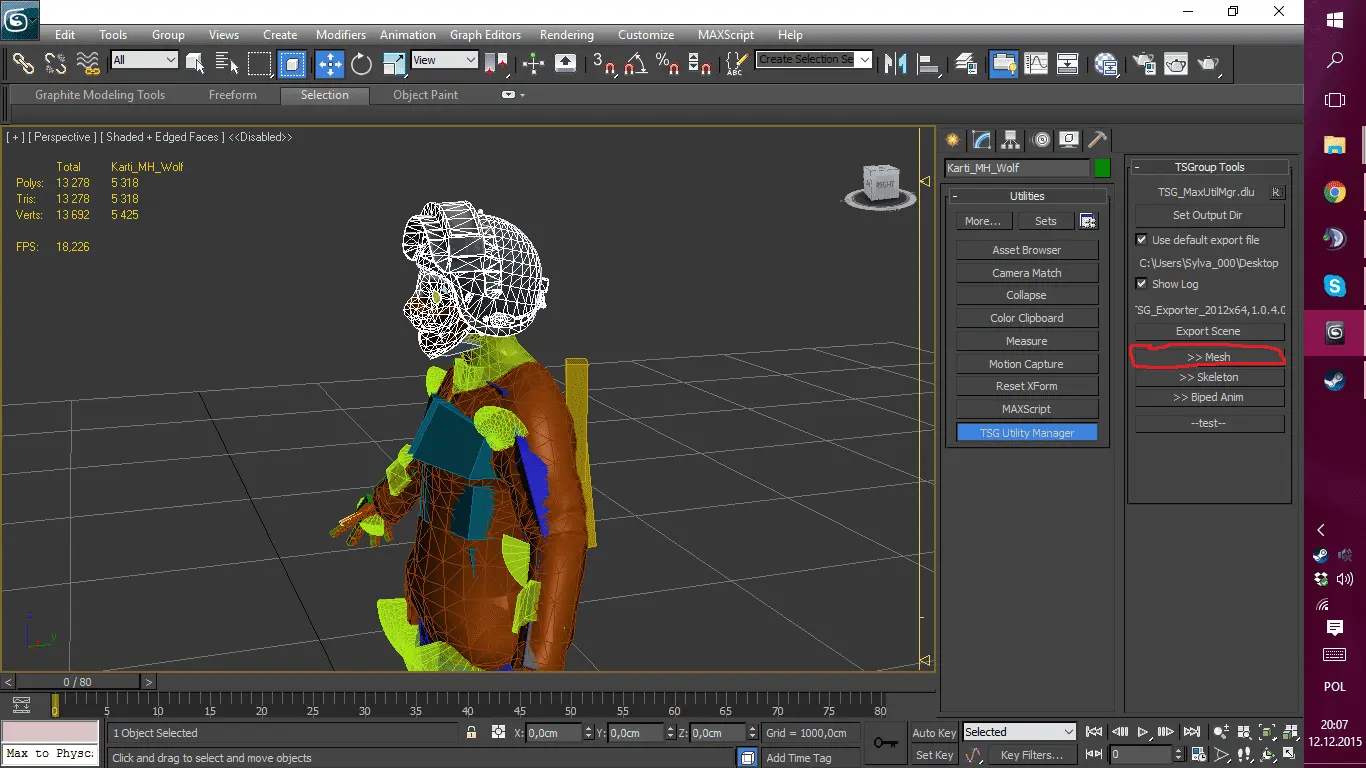The width and height of the screenshot is (1366, 768).
Task: Open the Select by Name list
Action: coord(227,64)
